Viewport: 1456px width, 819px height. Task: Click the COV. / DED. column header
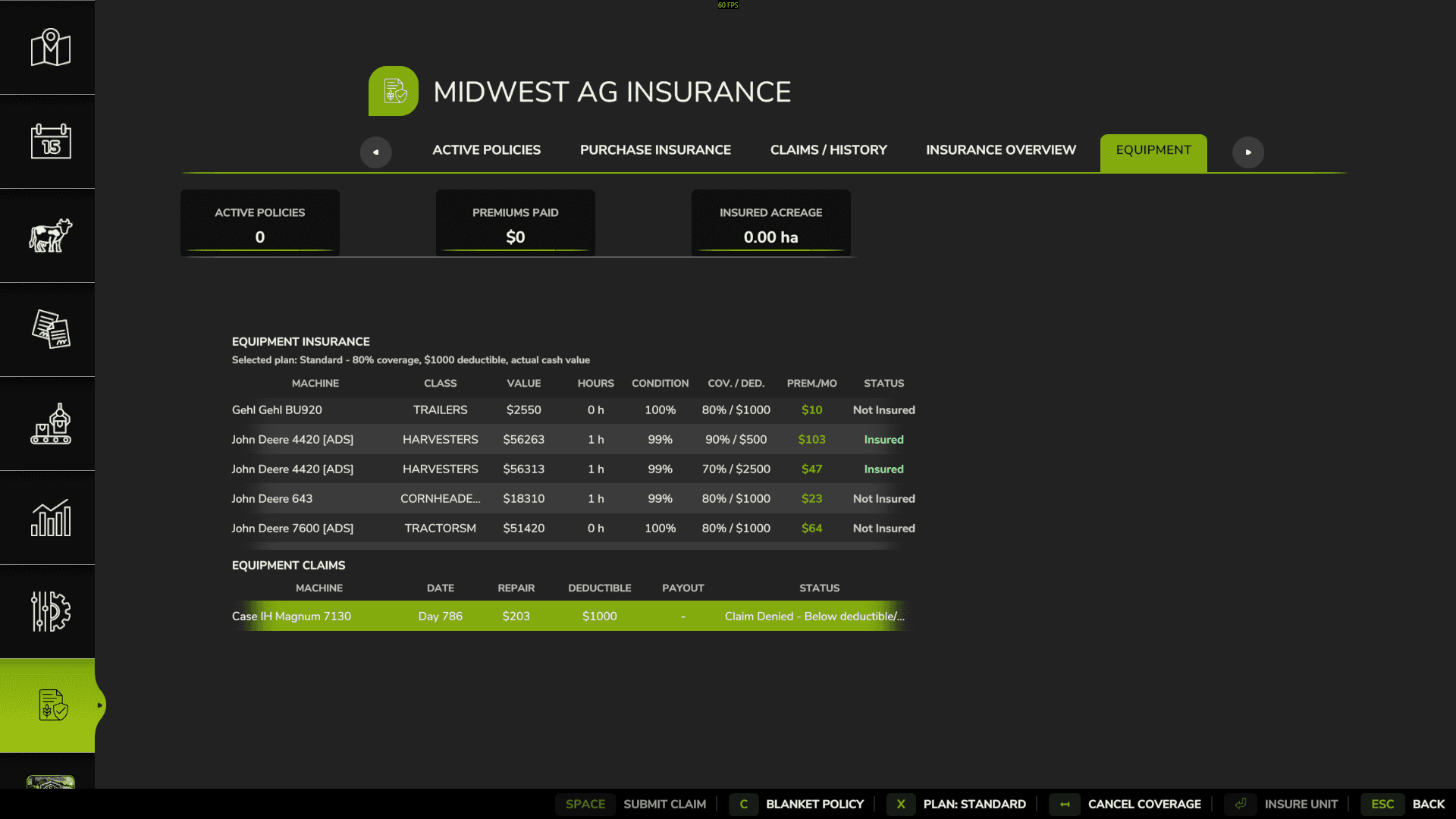[x=736, y=383]
